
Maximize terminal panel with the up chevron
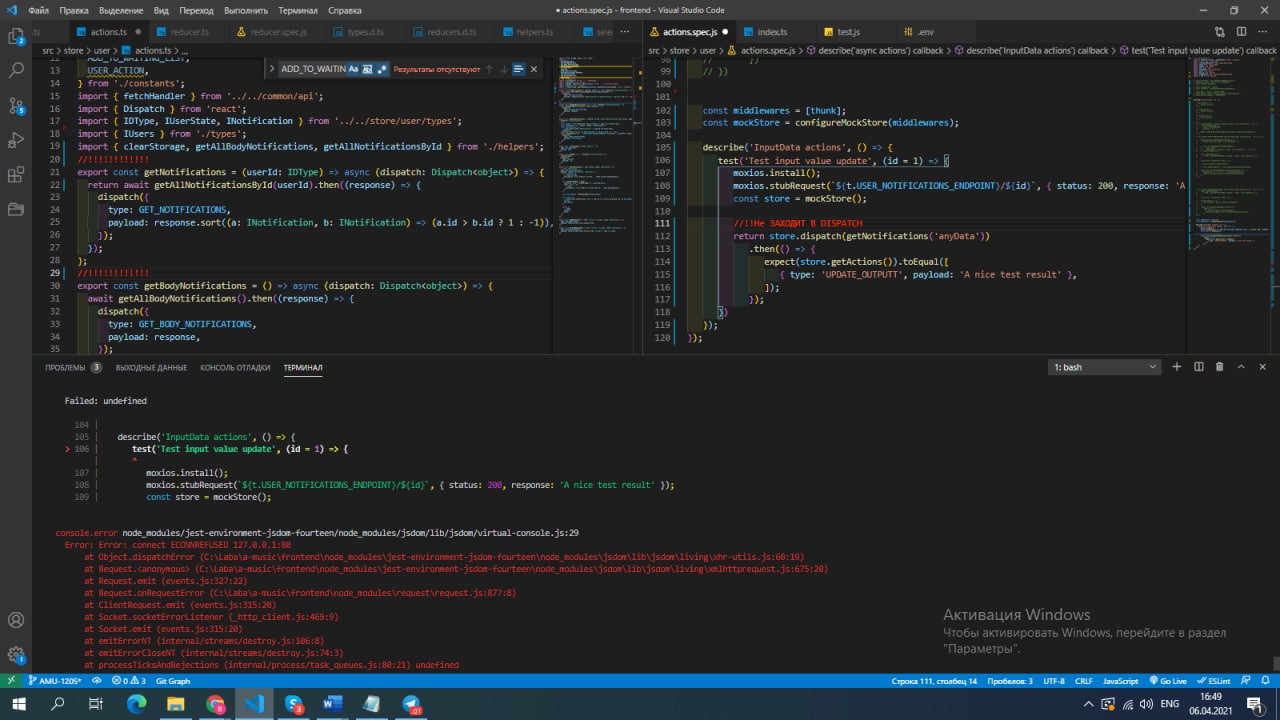click(x=1240, y=367)
